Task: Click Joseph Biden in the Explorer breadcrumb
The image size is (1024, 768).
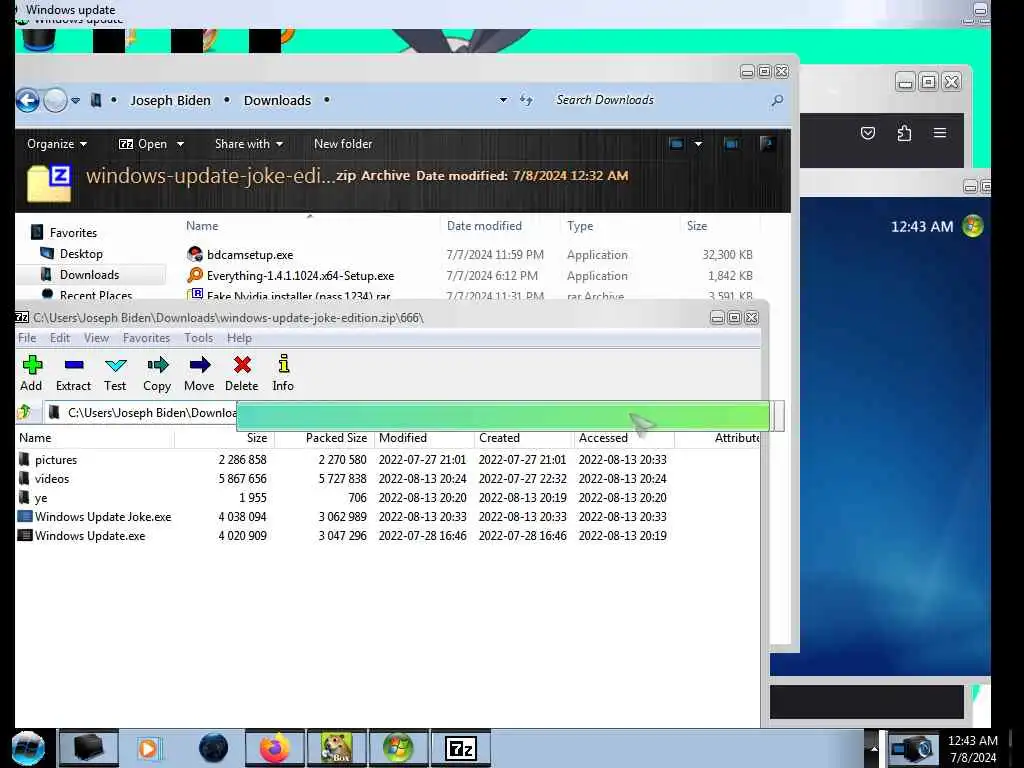Action: click(x=170, y=101)
